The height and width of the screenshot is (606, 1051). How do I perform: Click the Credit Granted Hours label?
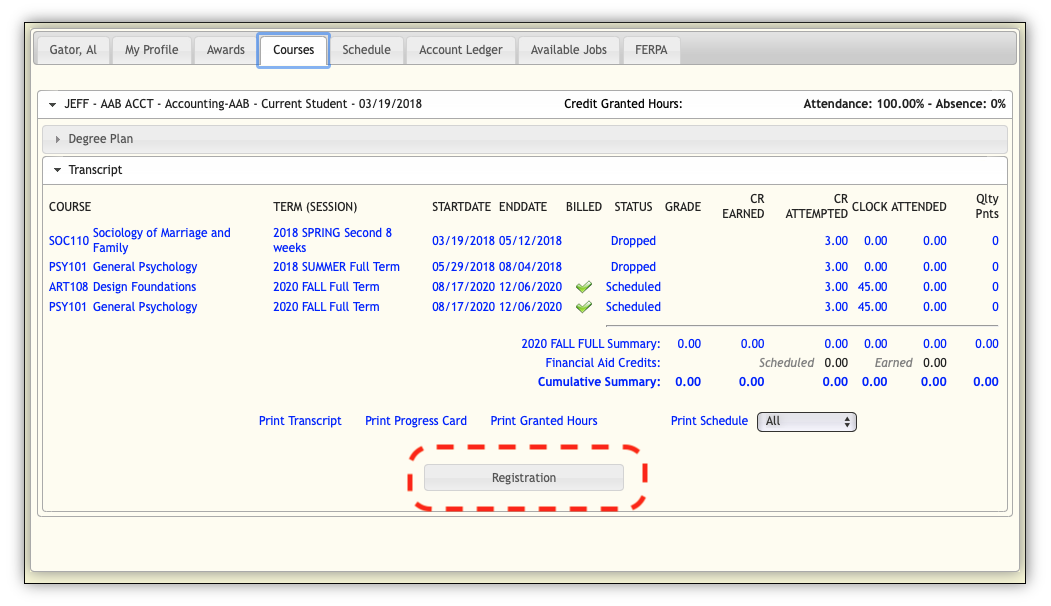(x=623, y=104)
